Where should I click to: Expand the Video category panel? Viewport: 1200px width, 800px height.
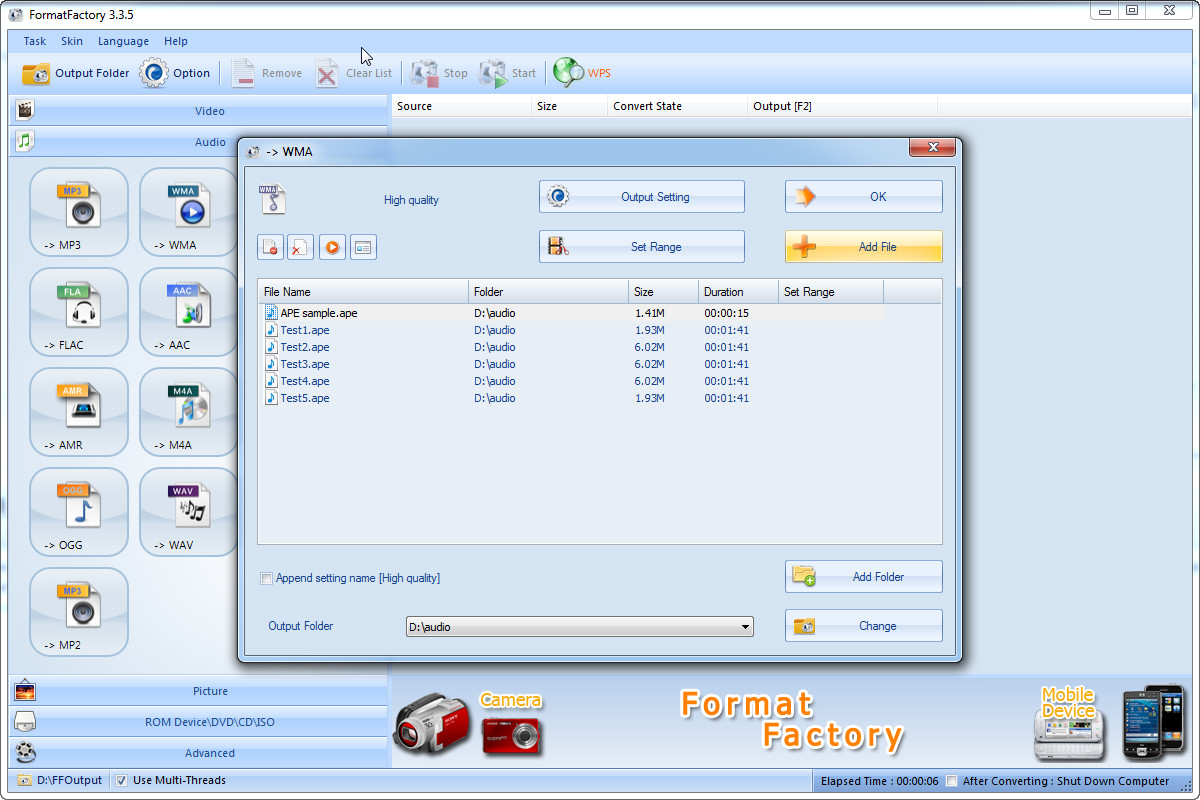point(198,111)
